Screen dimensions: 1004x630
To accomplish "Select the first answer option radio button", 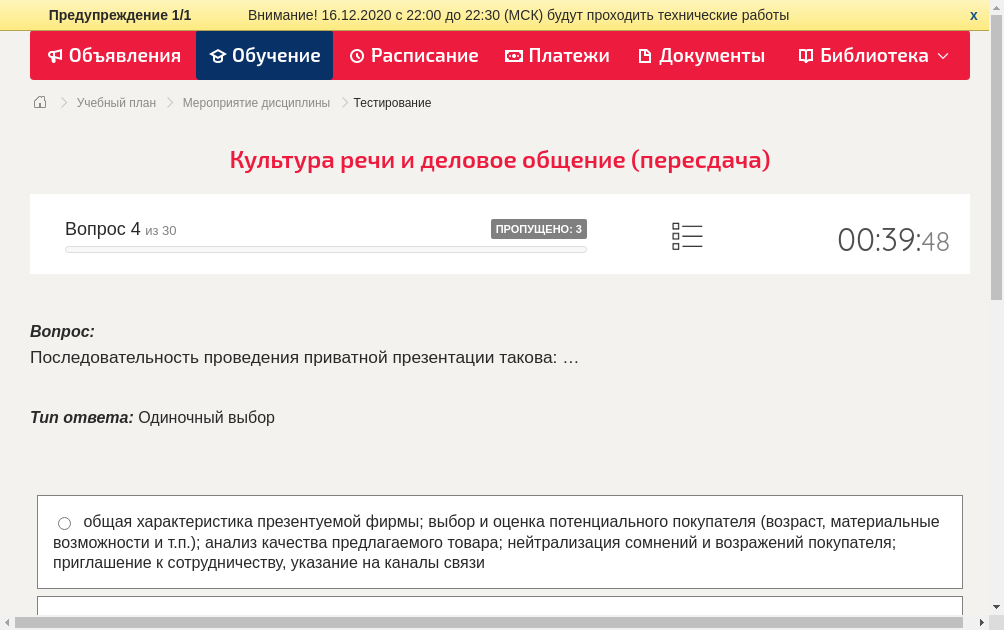I will pyautogui.click(x=64, y=522).
